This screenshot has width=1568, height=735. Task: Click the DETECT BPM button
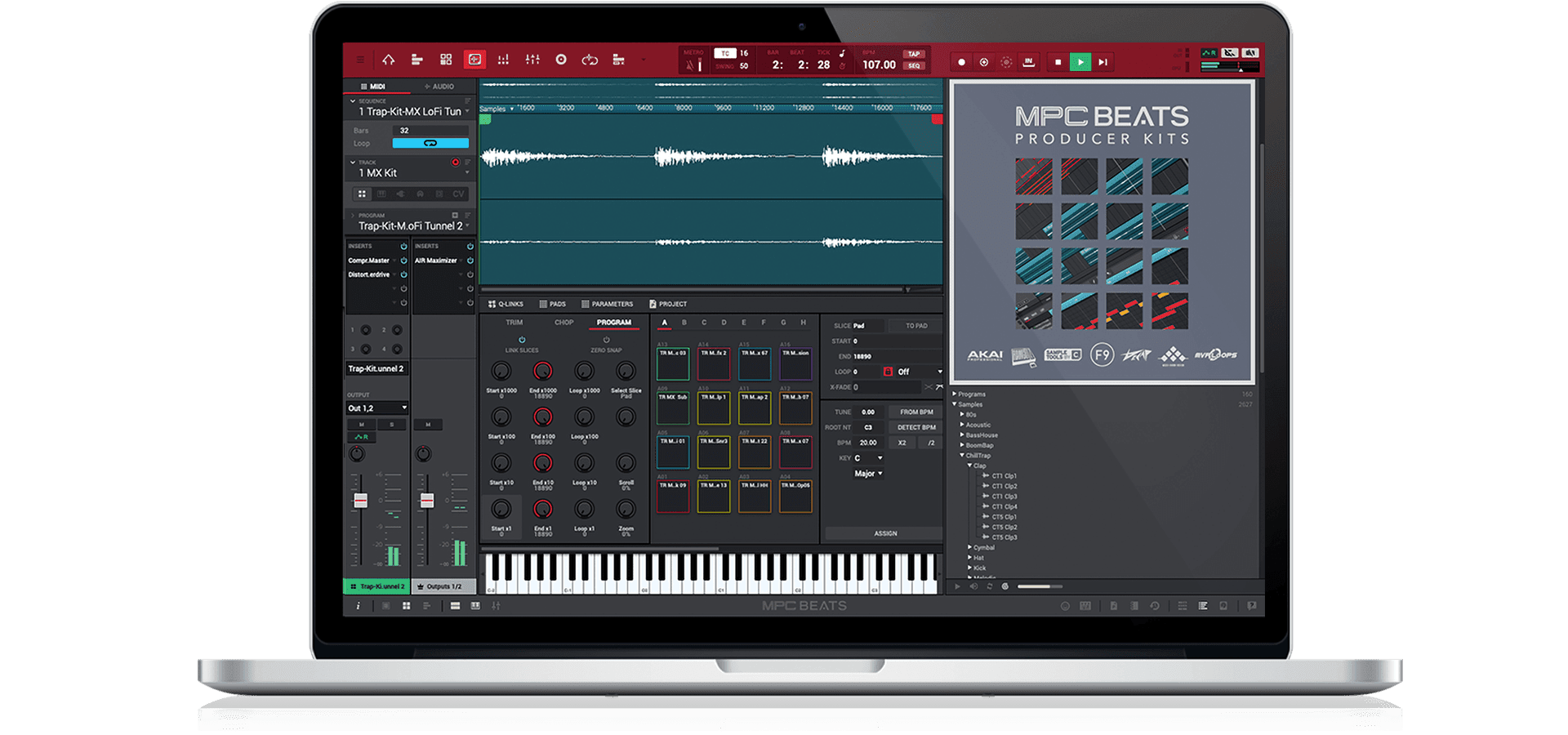(915, 427)
